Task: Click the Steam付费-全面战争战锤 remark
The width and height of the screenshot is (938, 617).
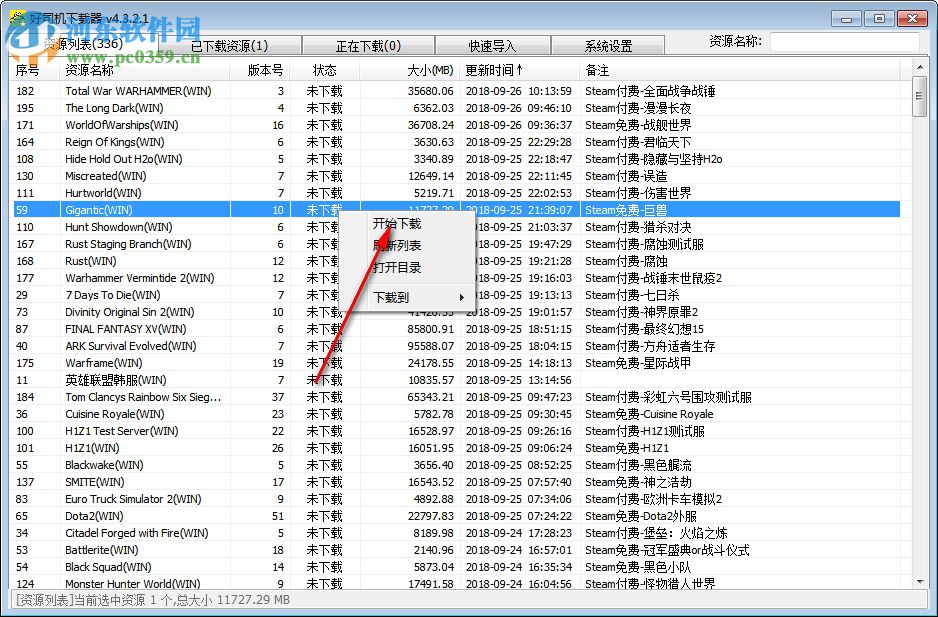Action: 650,91
